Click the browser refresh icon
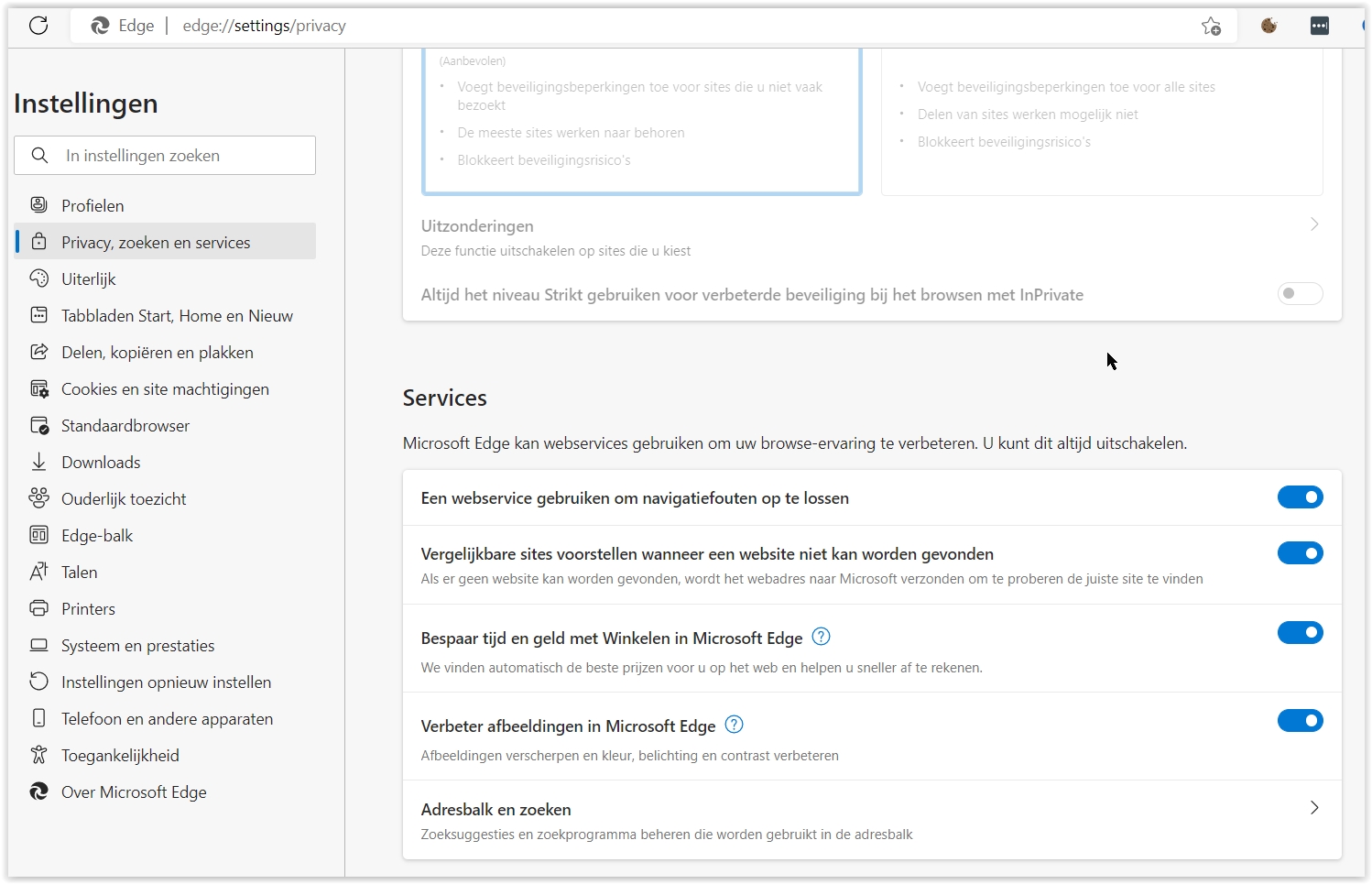This screenshot has width=1372, height=884. click(38, 26)
